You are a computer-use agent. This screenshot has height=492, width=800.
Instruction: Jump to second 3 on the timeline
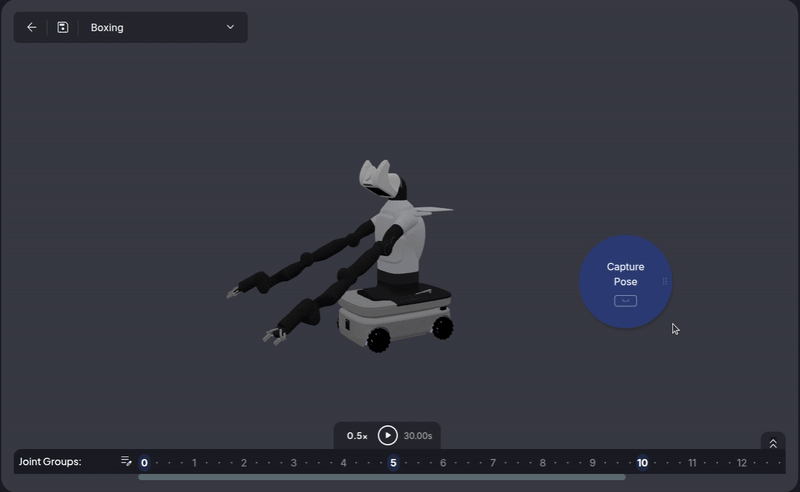294,463
